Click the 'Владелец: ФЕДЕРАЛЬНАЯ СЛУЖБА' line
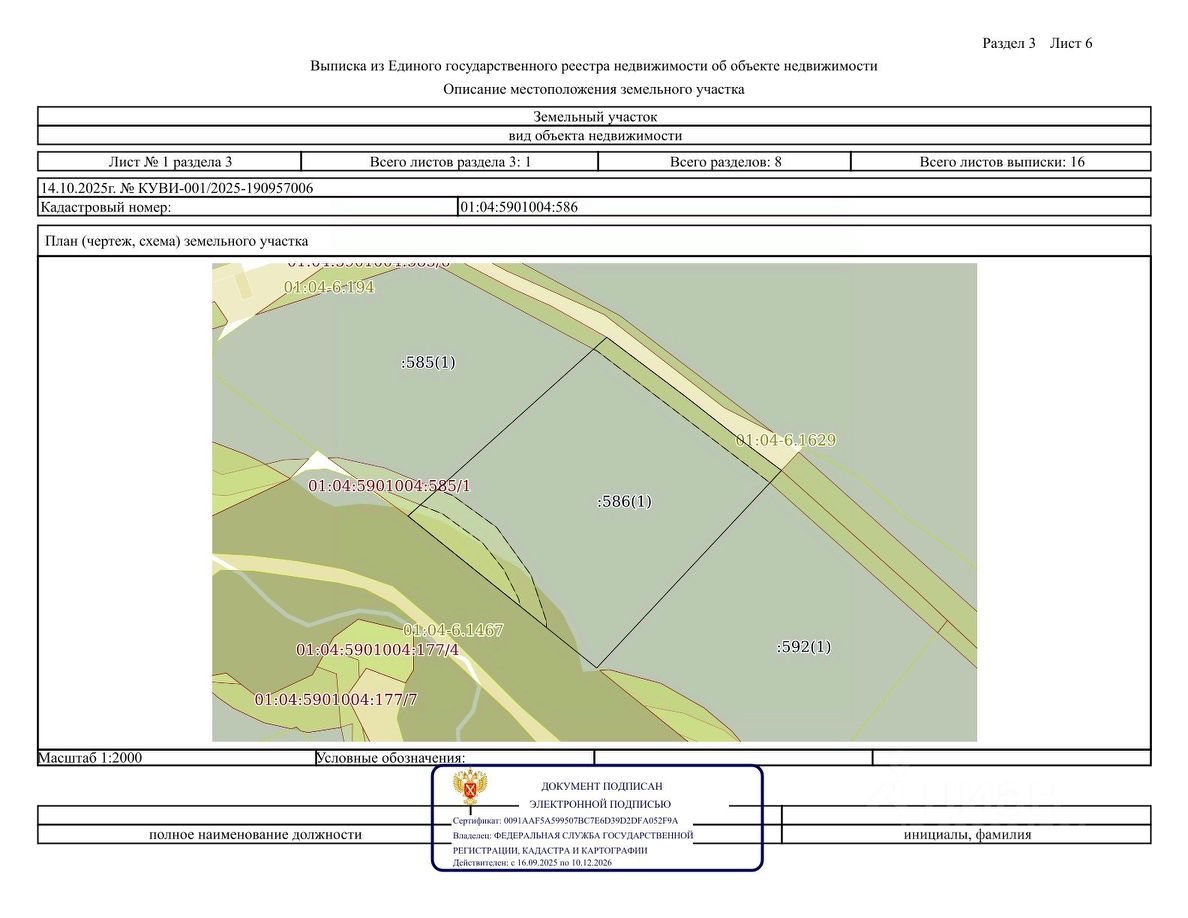The image size is (1188, 918). [x=573, y=835]
